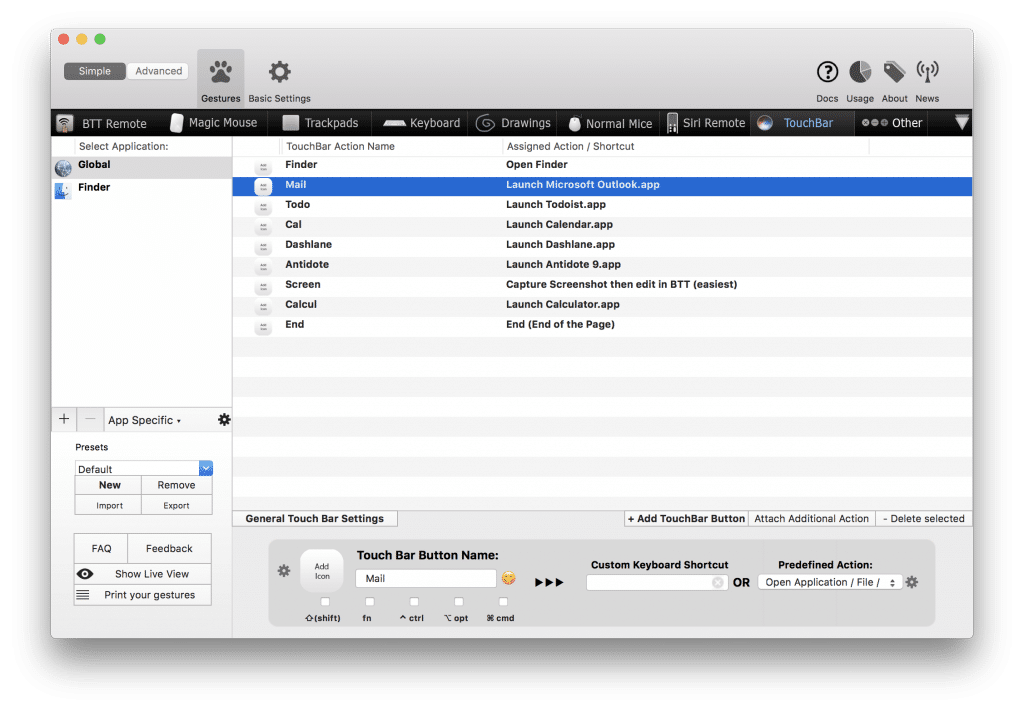Edit the Touch Bar Button Name field
This screenshot has height=711, width=1024.
[426, 578]
